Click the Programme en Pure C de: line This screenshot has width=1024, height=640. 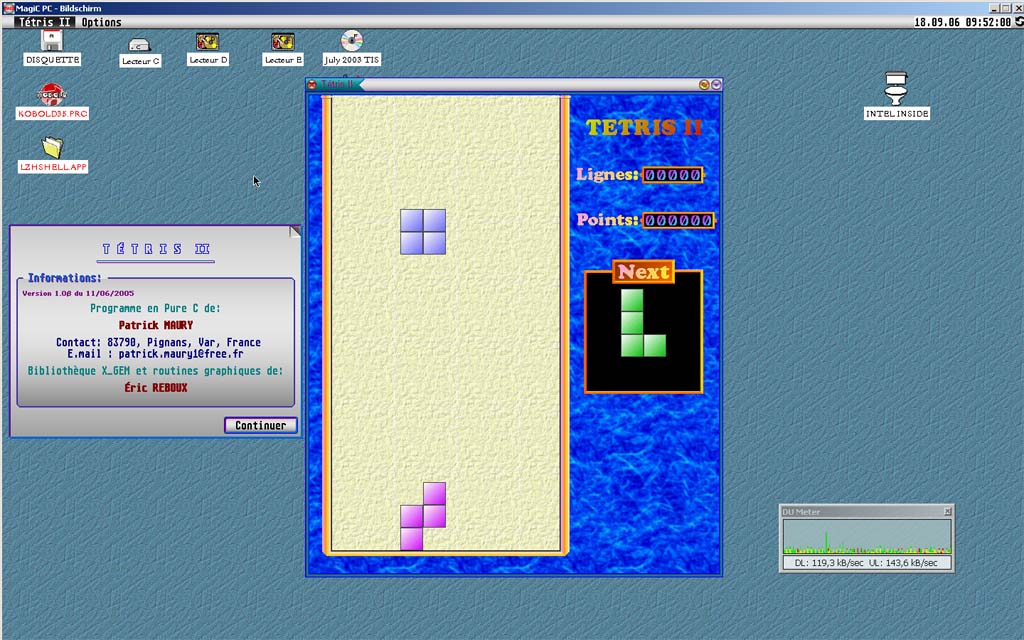pos(155,308)
